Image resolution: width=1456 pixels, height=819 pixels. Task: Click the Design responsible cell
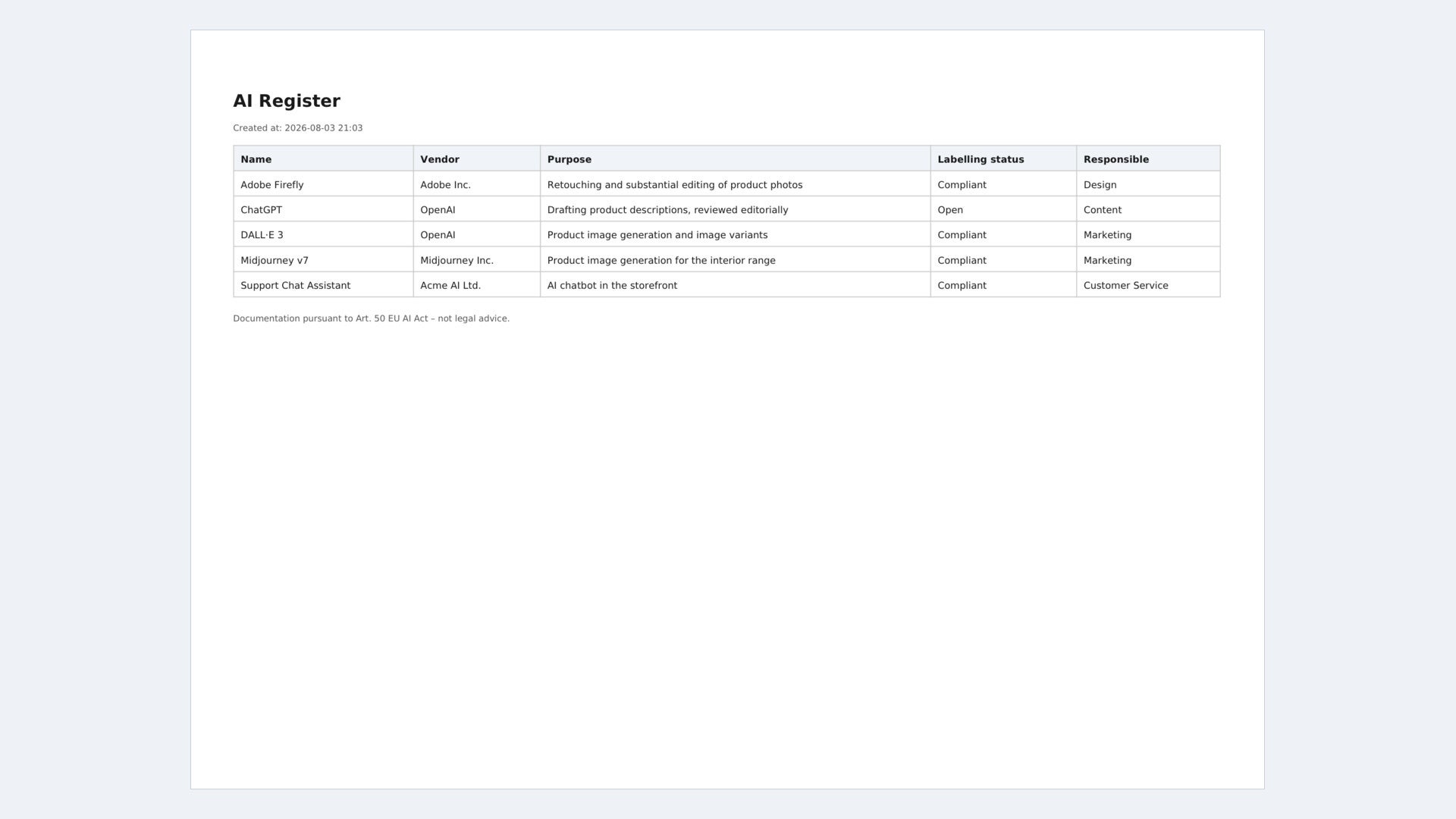point(1148,184)
